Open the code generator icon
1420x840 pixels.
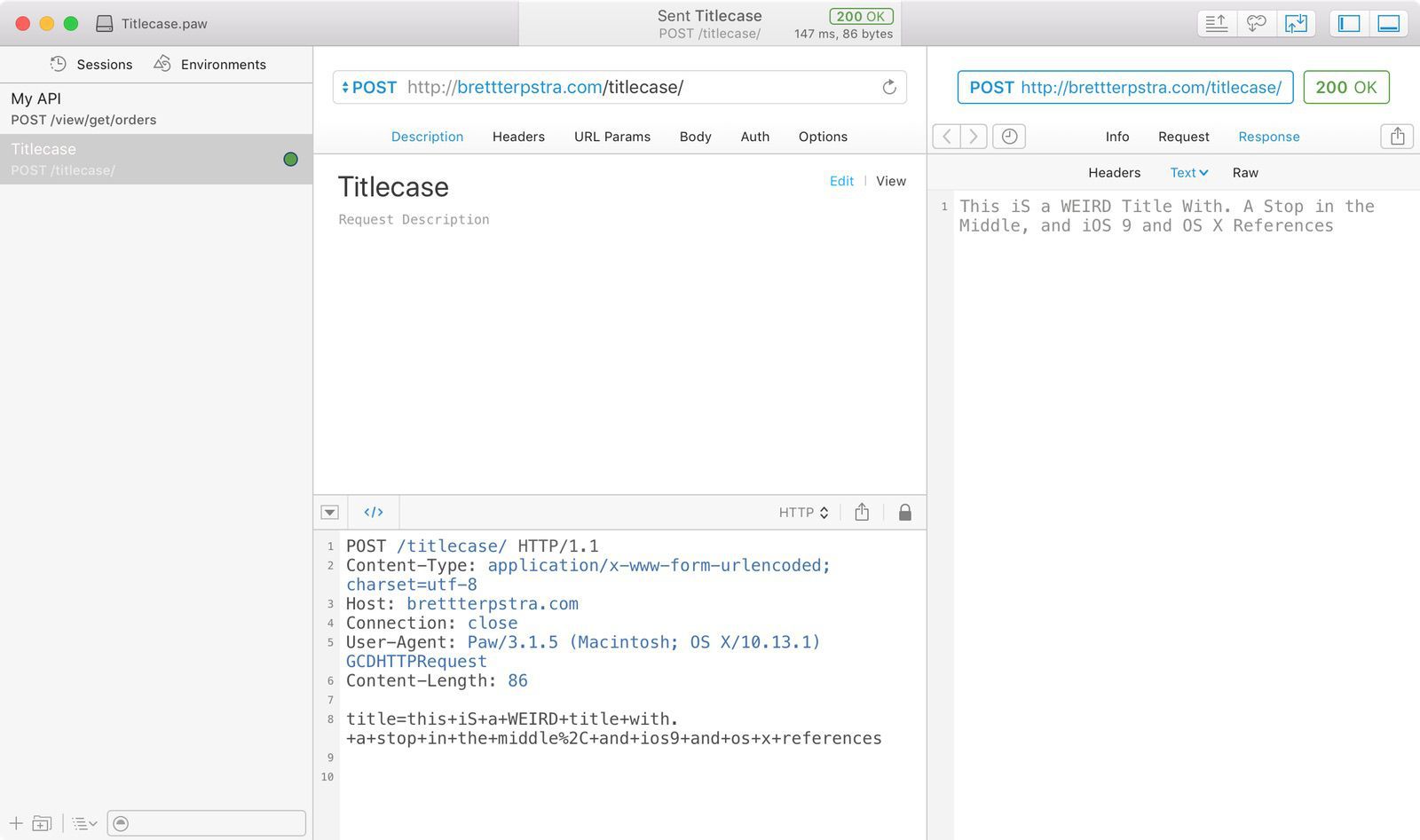(374, 512)
